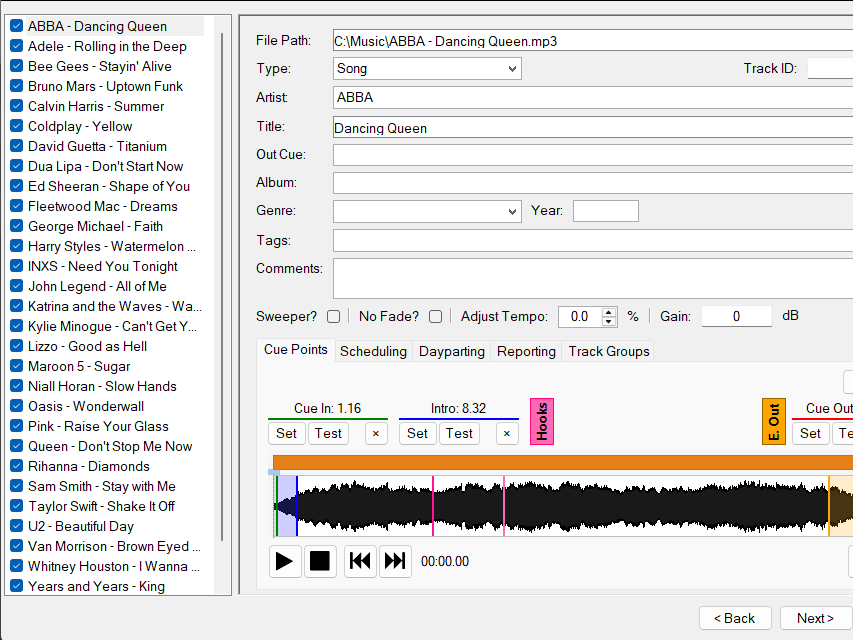Switch to the Reporting tab
Image resolution: width=853 pixels, height=640 pixels.
click(526, 352)
